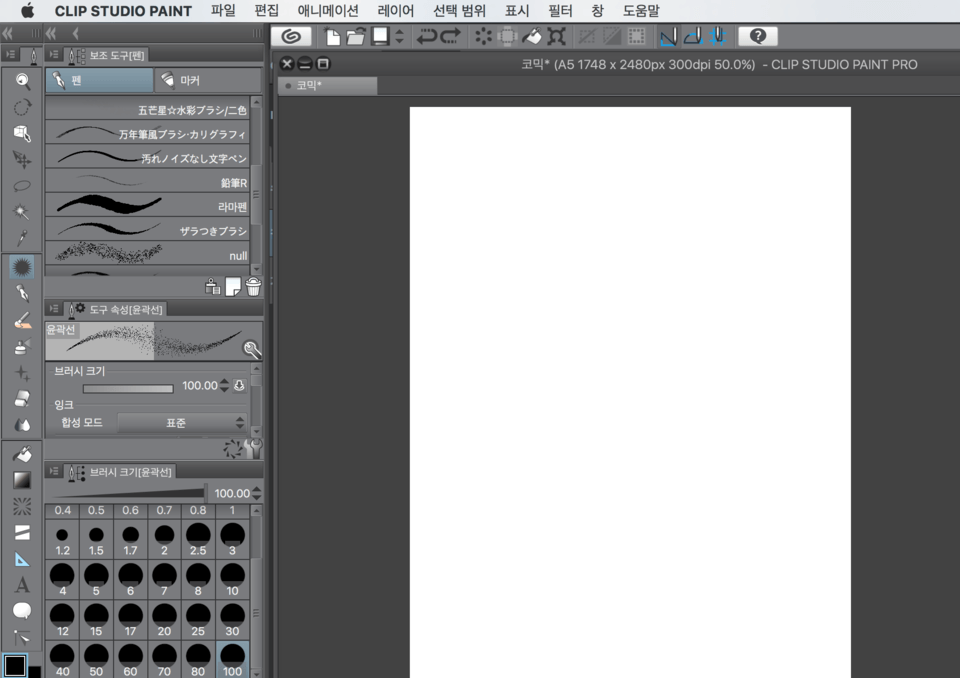Open the 레이어 menu
The width and height of the screenshot is (960, 678).
click(396, 11)
